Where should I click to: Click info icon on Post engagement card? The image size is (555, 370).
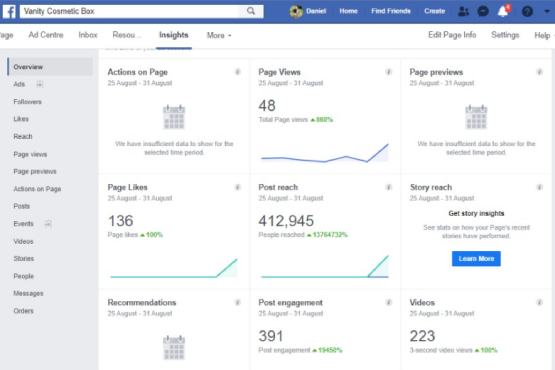tap(388, 302)
